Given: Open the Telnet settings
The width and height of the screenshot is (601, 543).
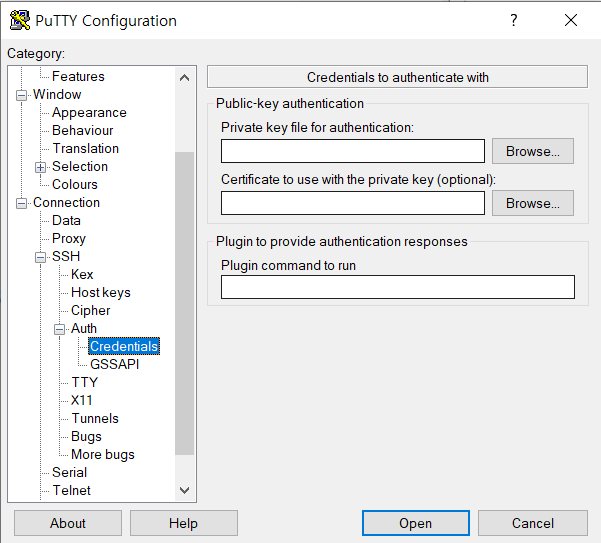Looking at the screenshot, I should (x=71, y=491).
